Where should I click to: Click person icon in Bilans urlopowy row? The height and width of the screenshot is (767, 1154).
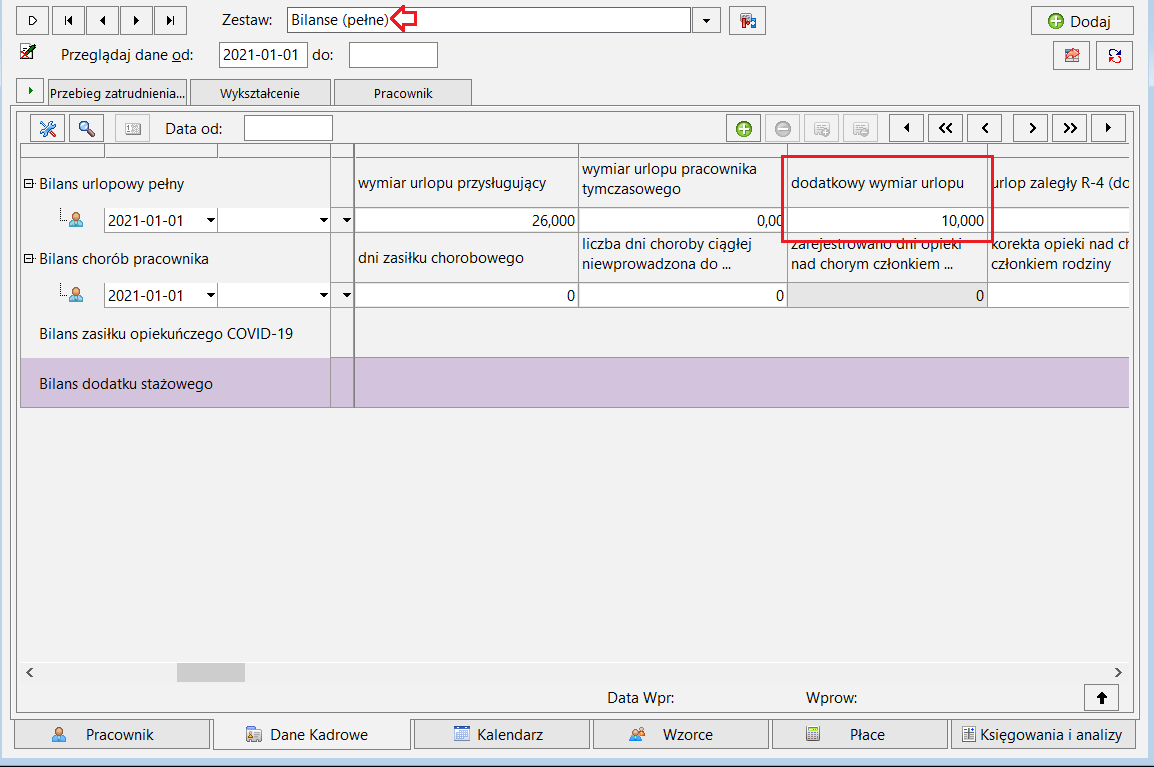pyautogui.click(x=76, y=219)
